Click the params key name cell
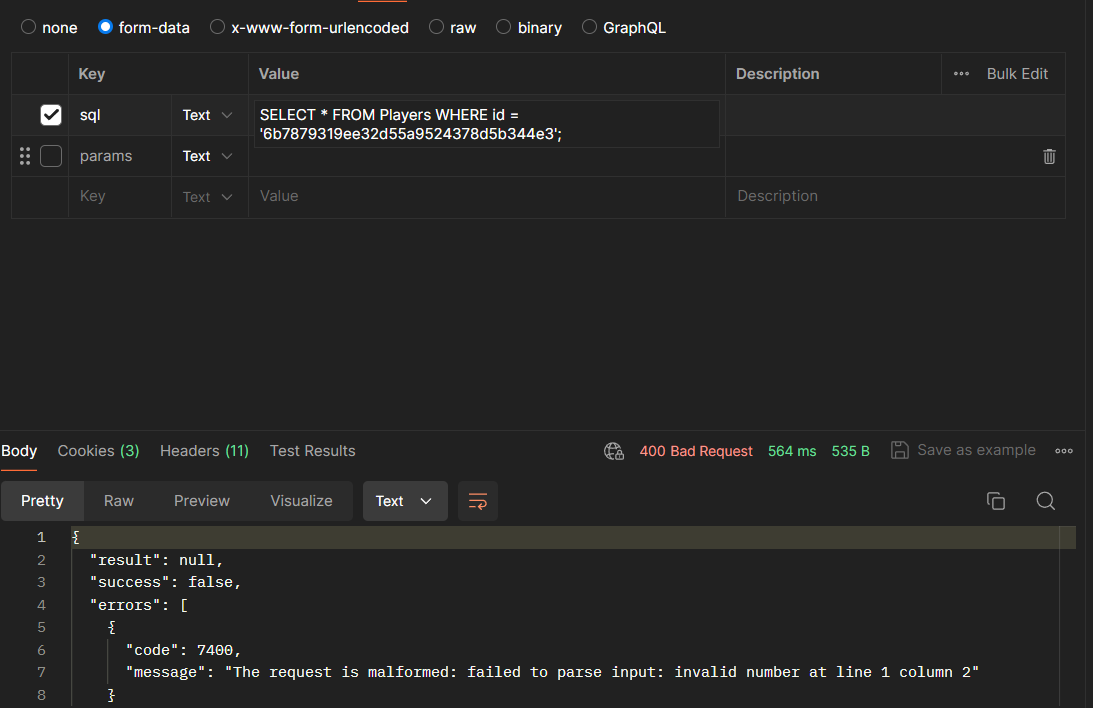This screenshot has width=1093, height=708. [x=120, y=156]
